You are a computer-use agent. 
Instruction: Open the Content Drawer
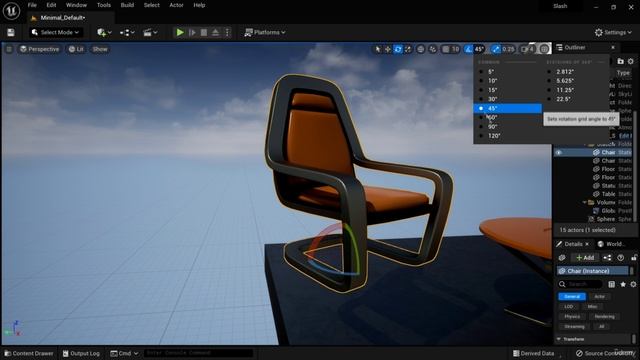click(x=29, y=353)
